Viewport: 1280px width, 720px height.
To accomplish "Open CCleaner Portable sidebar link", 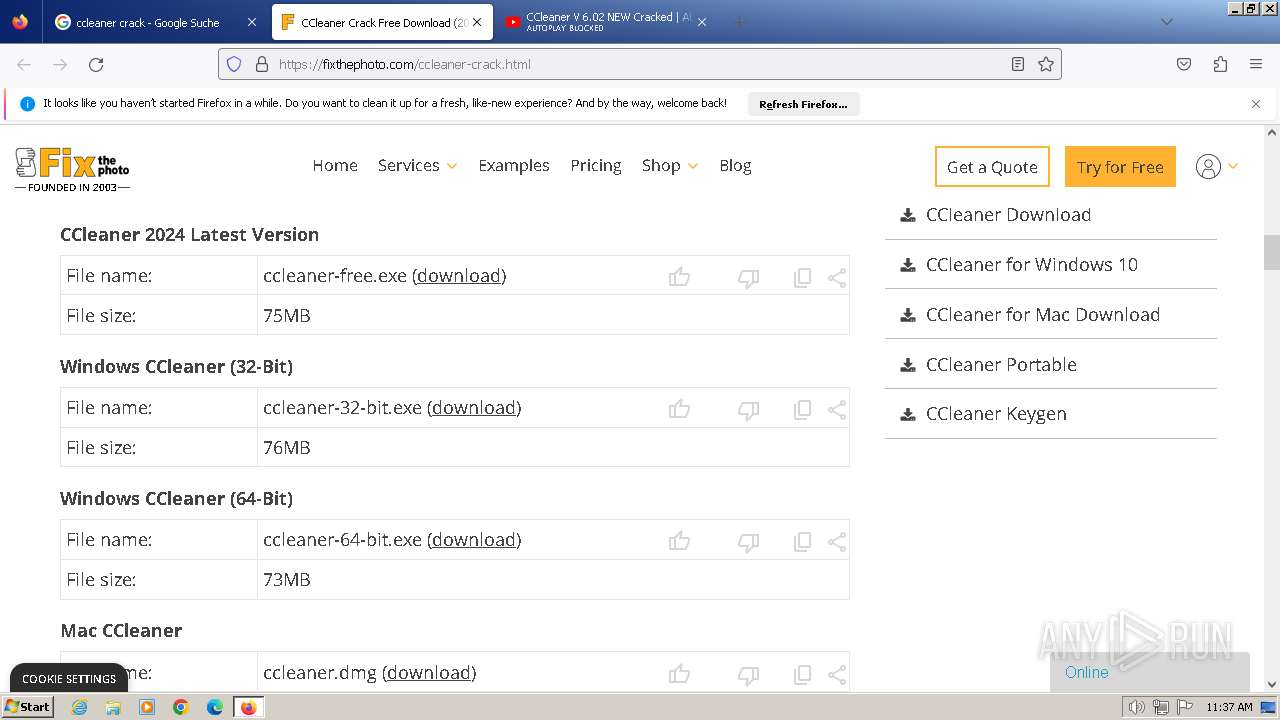I will [x=1001, y=365].
